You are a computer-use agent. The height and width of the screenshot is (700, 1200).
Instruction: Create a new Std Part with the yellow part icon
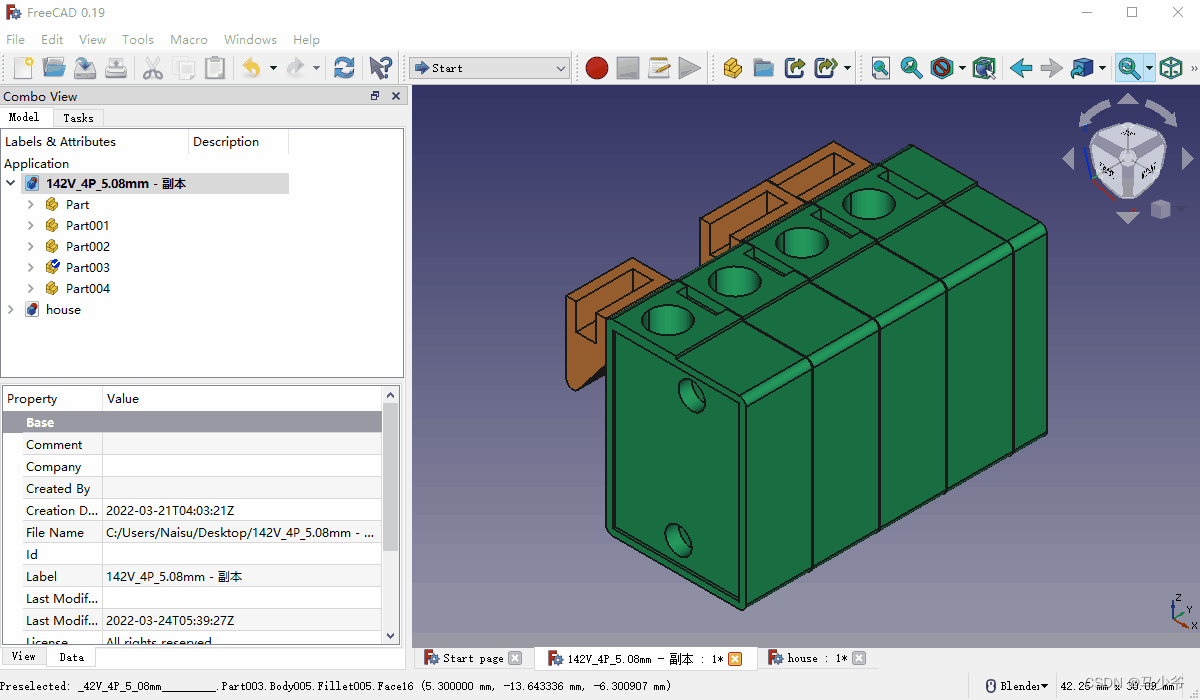732,68
